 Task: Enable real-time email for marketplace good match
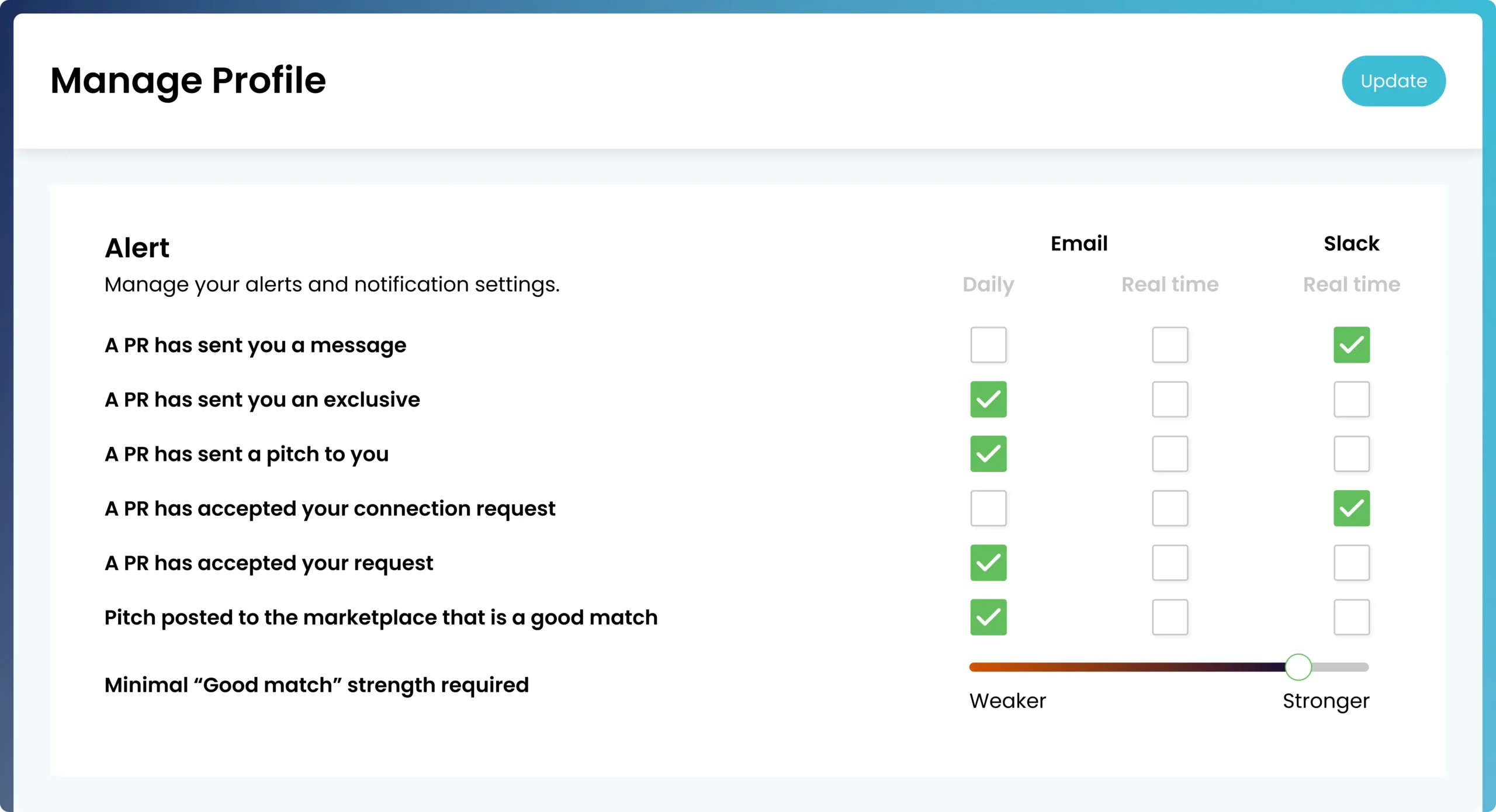(1169, 617)
